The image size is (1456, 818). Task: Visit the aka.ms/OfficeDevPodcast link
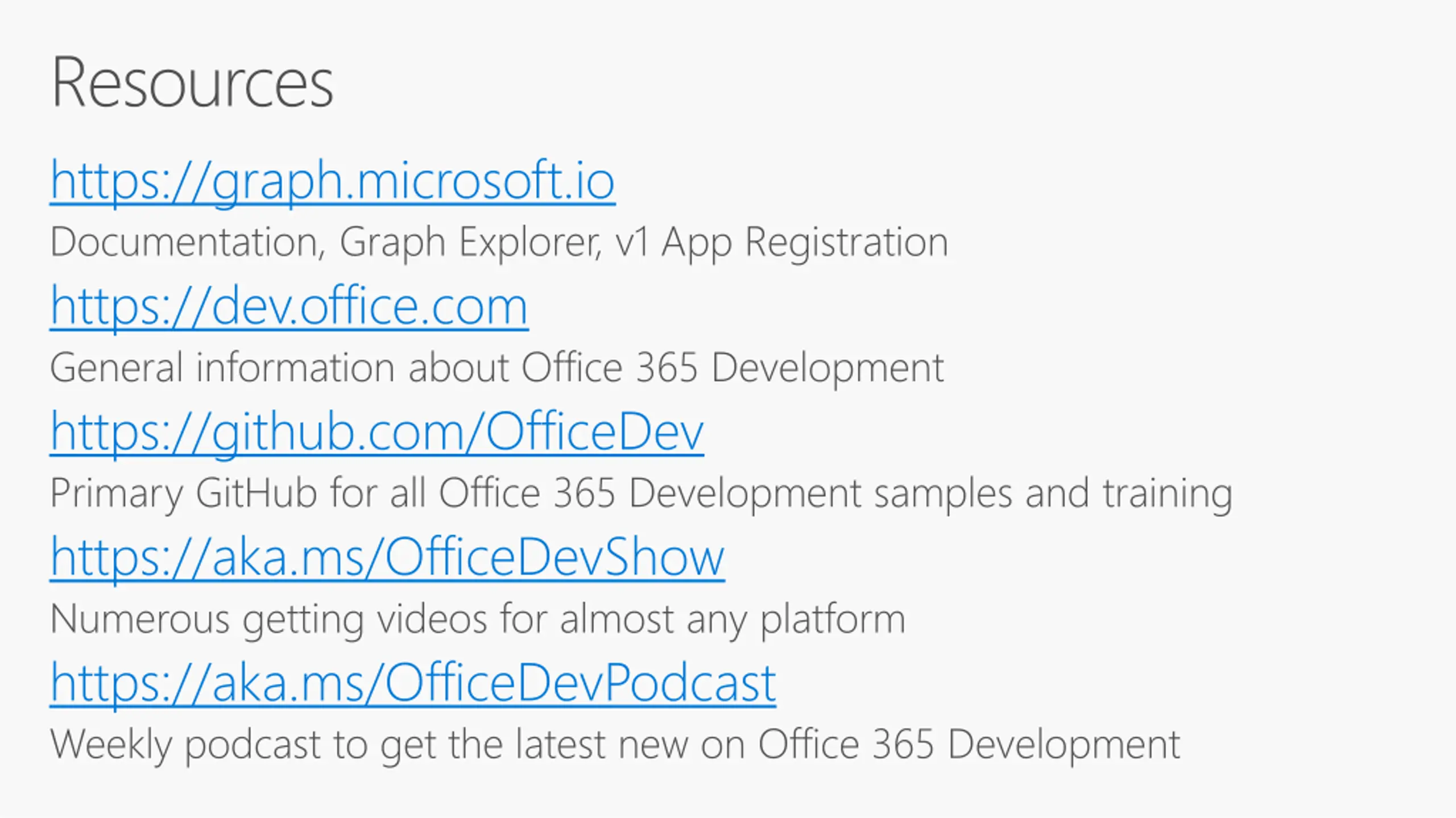click(413, 684)
